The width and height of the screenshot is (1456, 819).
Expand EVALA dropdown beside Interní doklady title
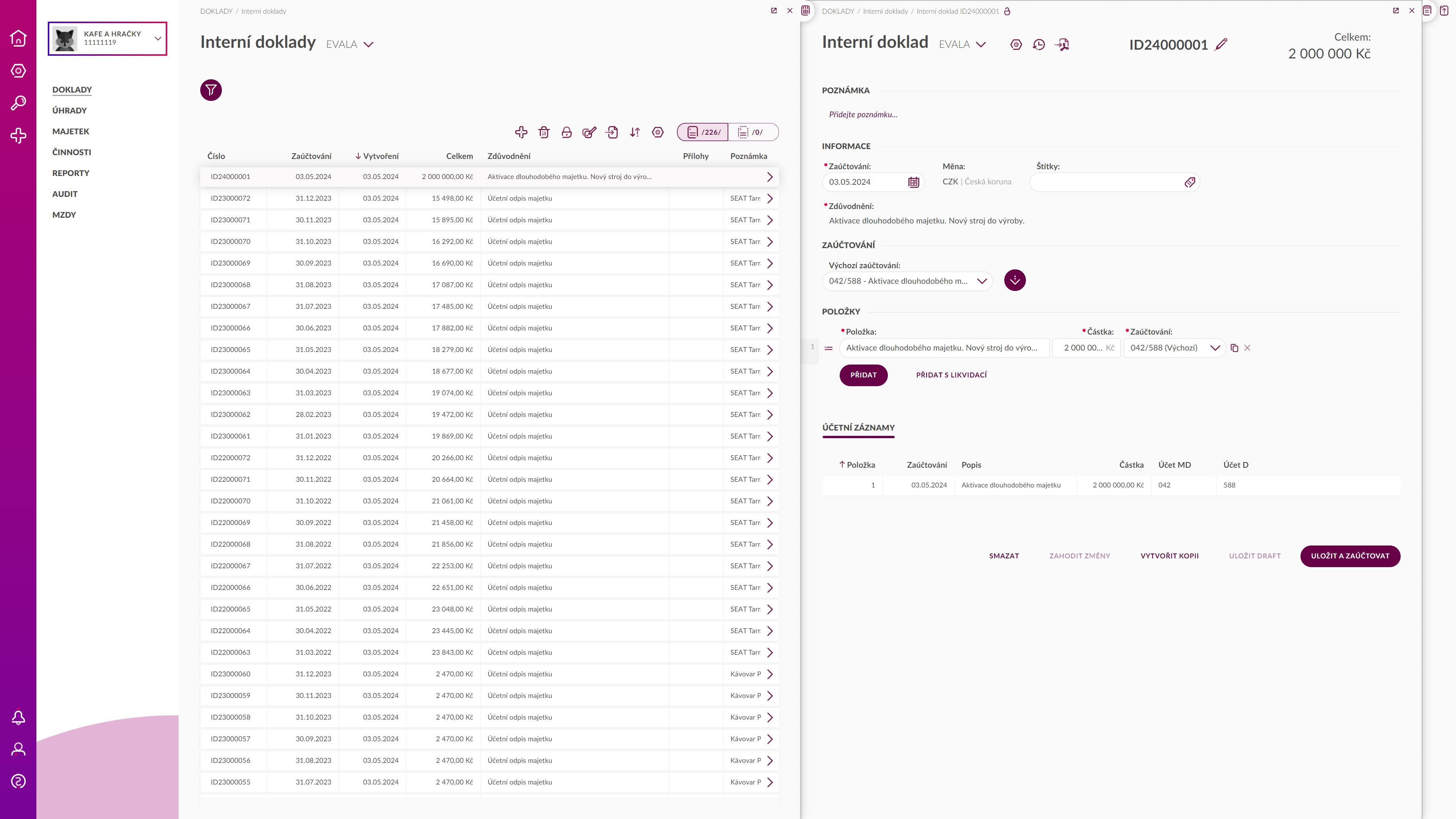coord(350,45)
